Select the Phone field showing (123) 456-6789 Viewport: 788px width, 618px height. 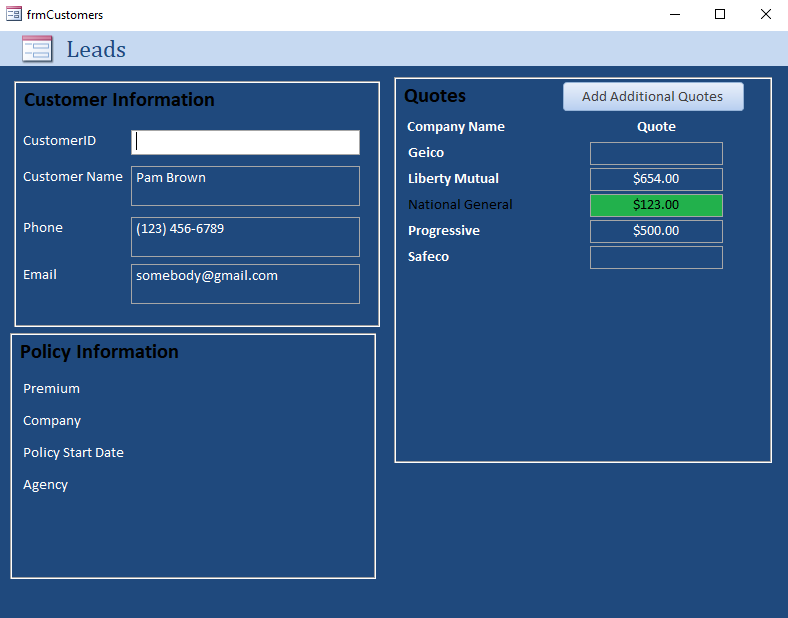point(245,237)
